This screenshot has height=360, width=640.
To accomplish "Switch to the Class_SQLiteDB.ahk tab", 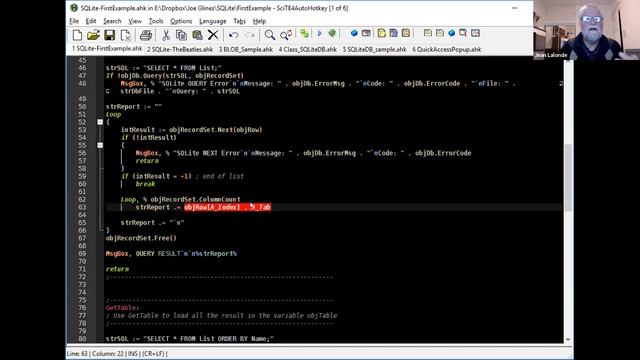I will pos(307,49).
